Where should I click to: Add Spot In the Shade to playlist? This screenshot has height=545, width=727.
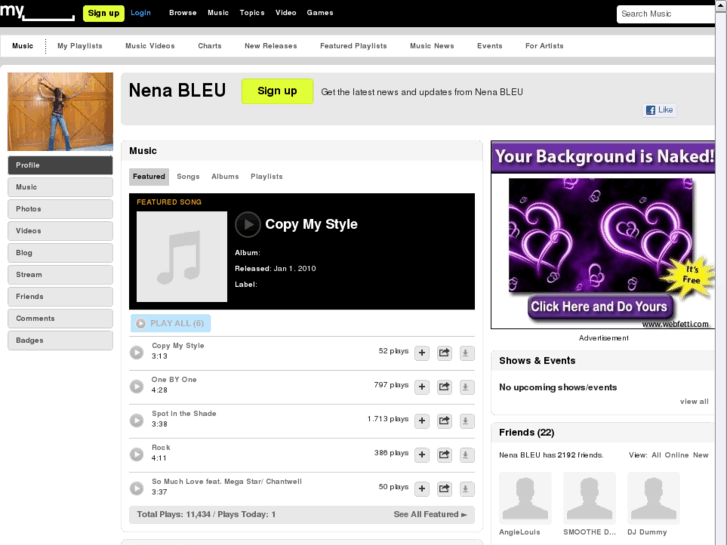coord(422,421)
